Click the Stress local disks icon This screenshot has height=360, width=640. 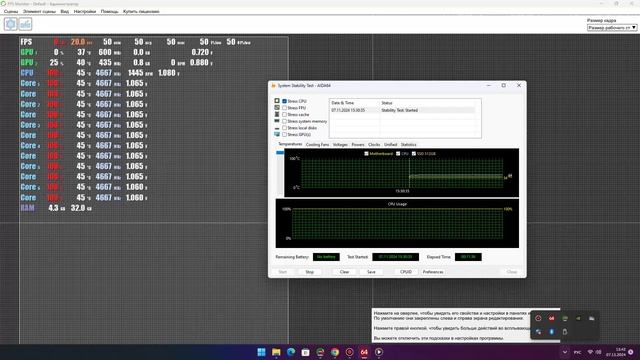277,128
